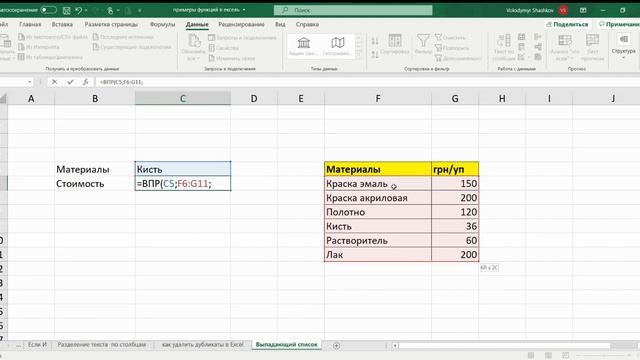Click the Примечания comments button
640x360 pixels.
[618, 24]
